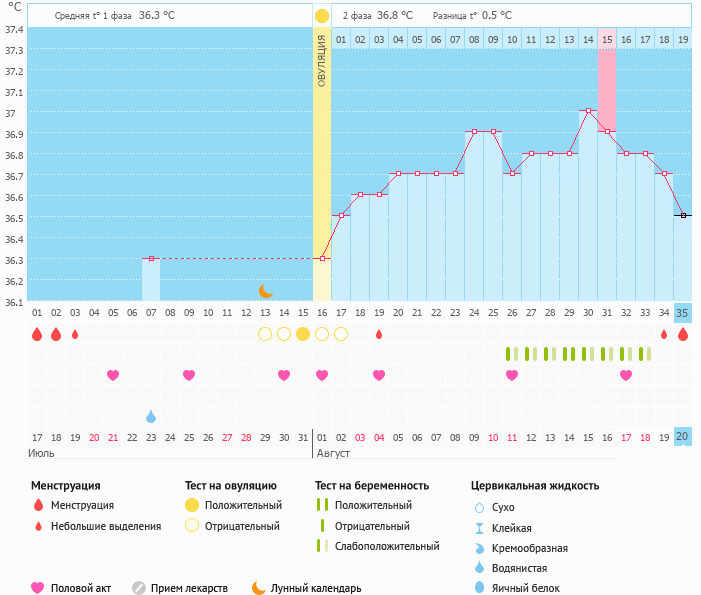Click the pink highlighted column under day 15

(x=606, y=90)
